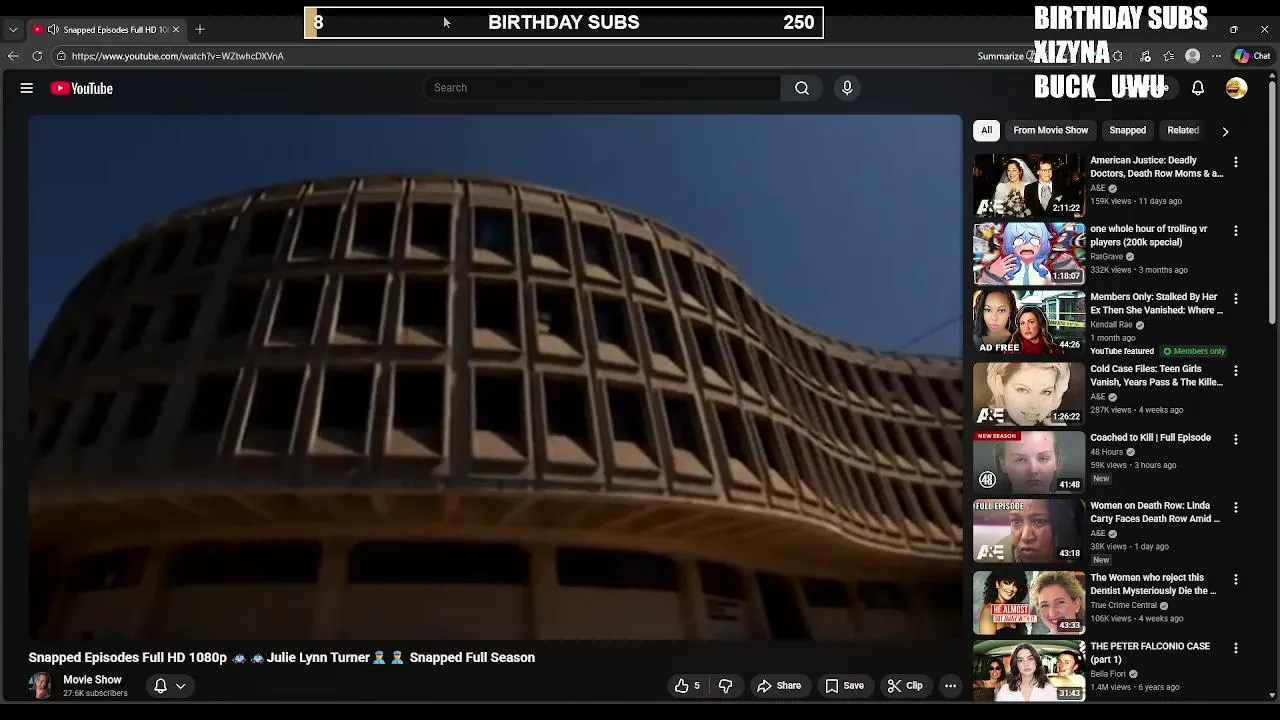Open YouTube notifications bell in the header
1280x720 pixels.
(1198, 88)
